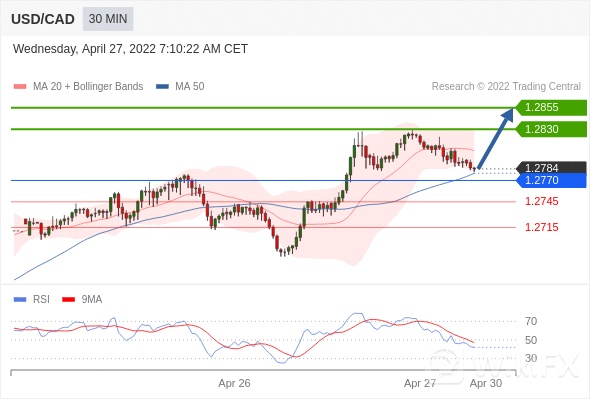Click the Apr 26 time axis label
This screenshot has height=400, width=590.
pyautogui.click(x=234, y=383)
